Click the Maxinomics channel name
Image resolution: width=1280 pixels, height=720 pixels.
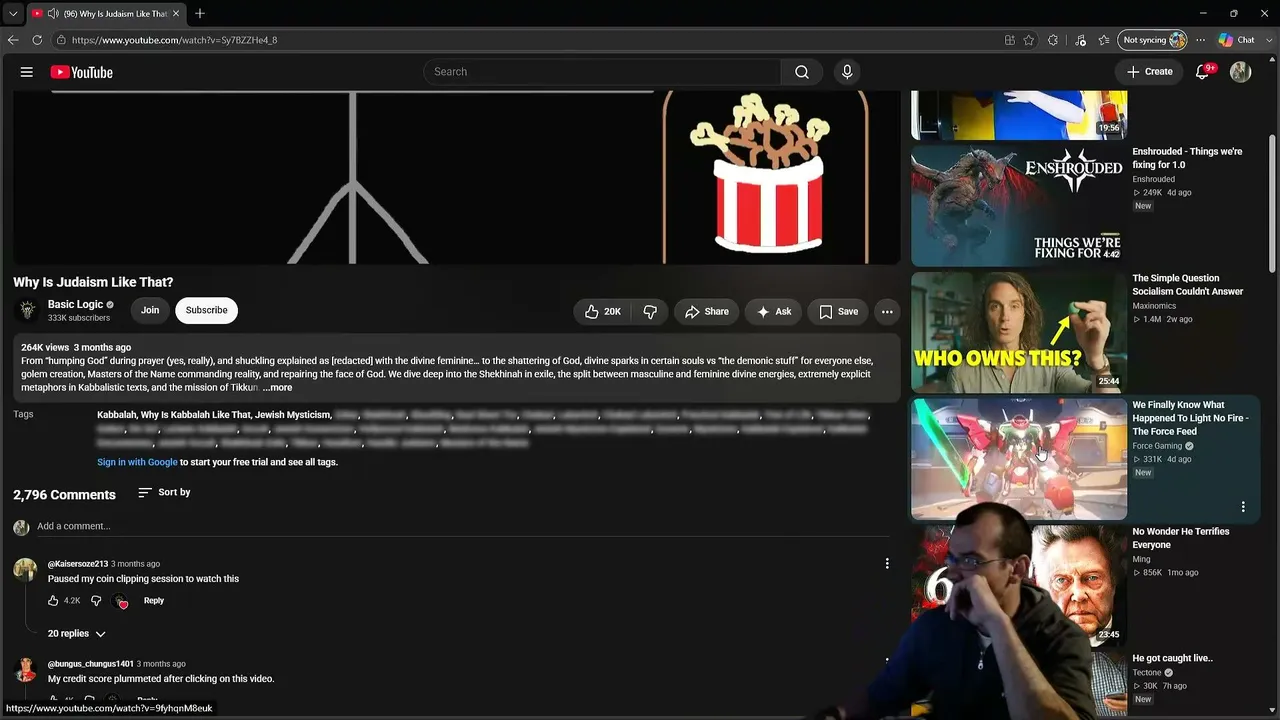[x=1154, y=306]
